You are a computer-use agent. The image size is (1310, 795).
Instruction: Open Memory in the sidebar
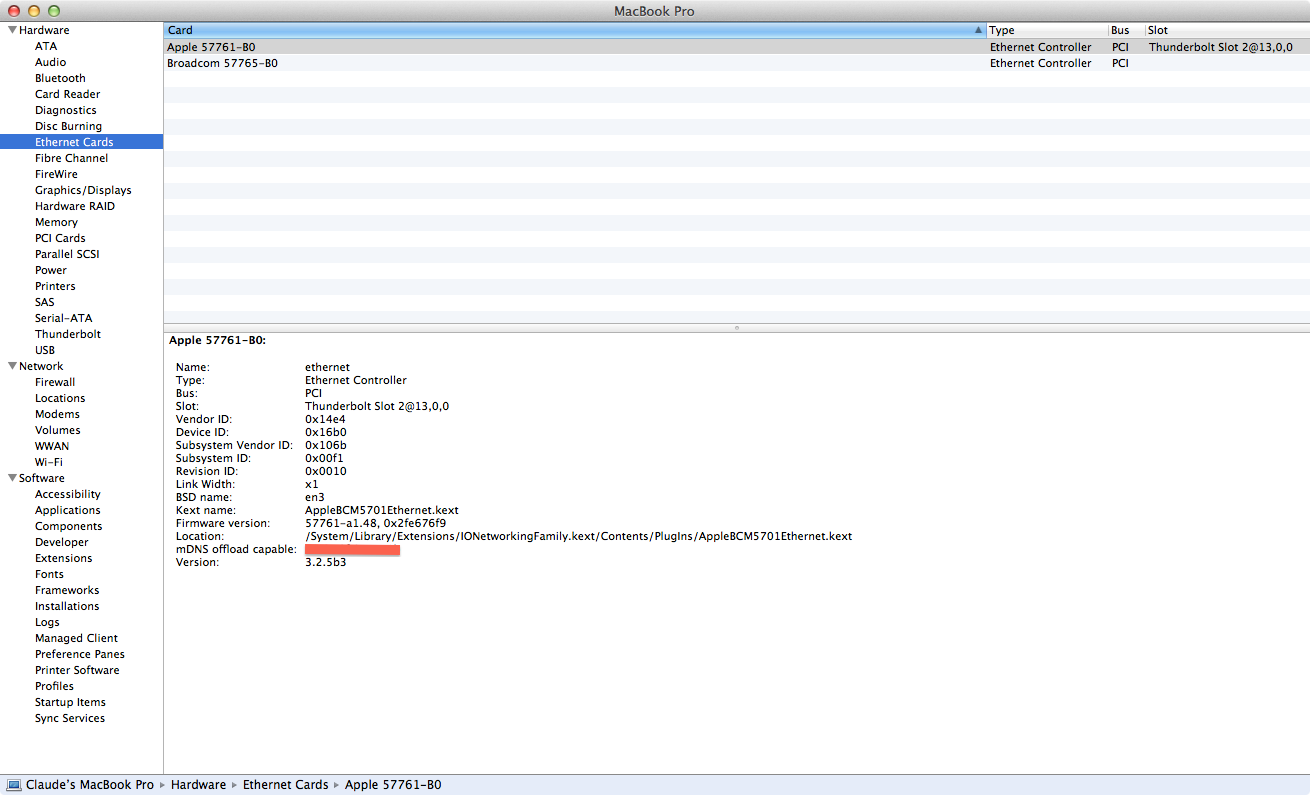coord(56,222)
